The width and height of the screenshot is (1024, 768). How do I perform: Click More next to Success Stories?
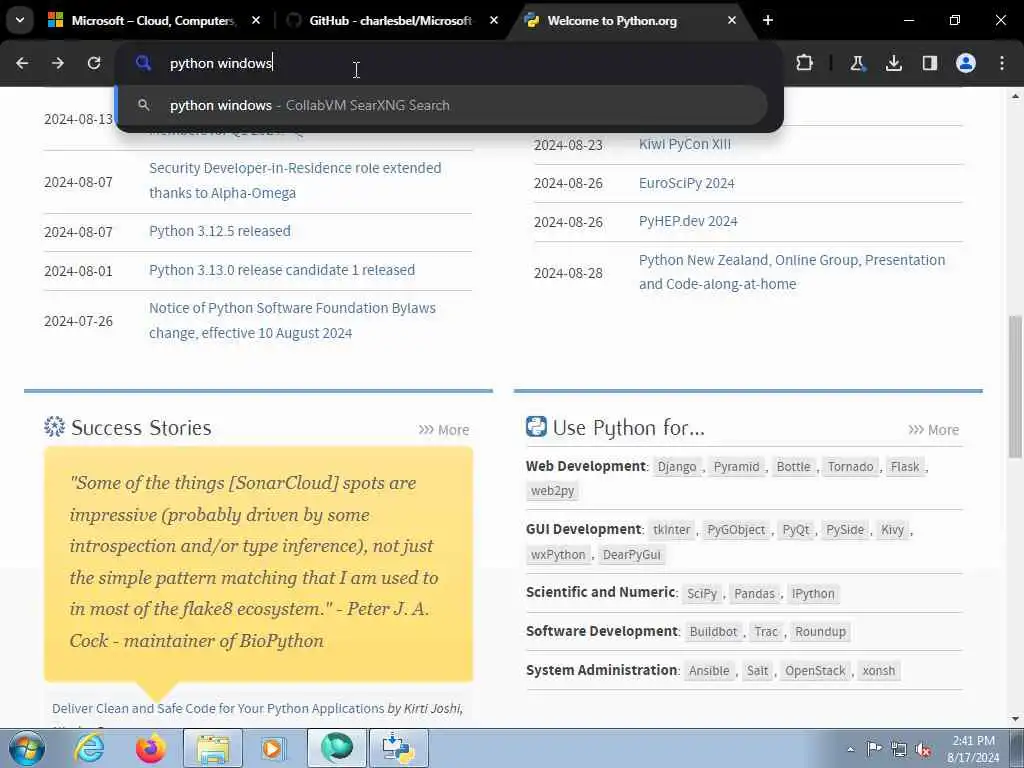click(444, 430)
